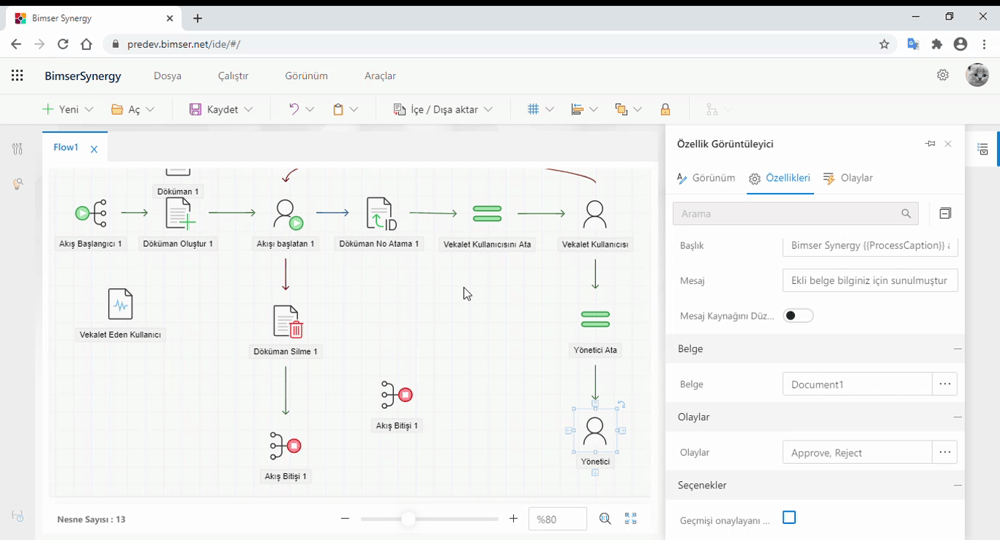
Task: Select the Vekalet Kullanıcısını Ata node
Action: point(487,214)
